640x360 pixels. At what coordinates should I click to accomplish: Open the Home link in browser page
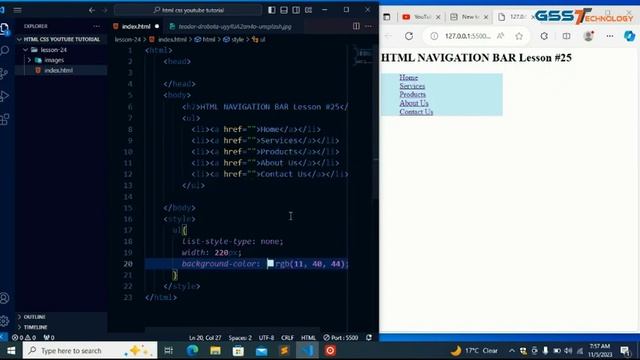coord(409,78)
